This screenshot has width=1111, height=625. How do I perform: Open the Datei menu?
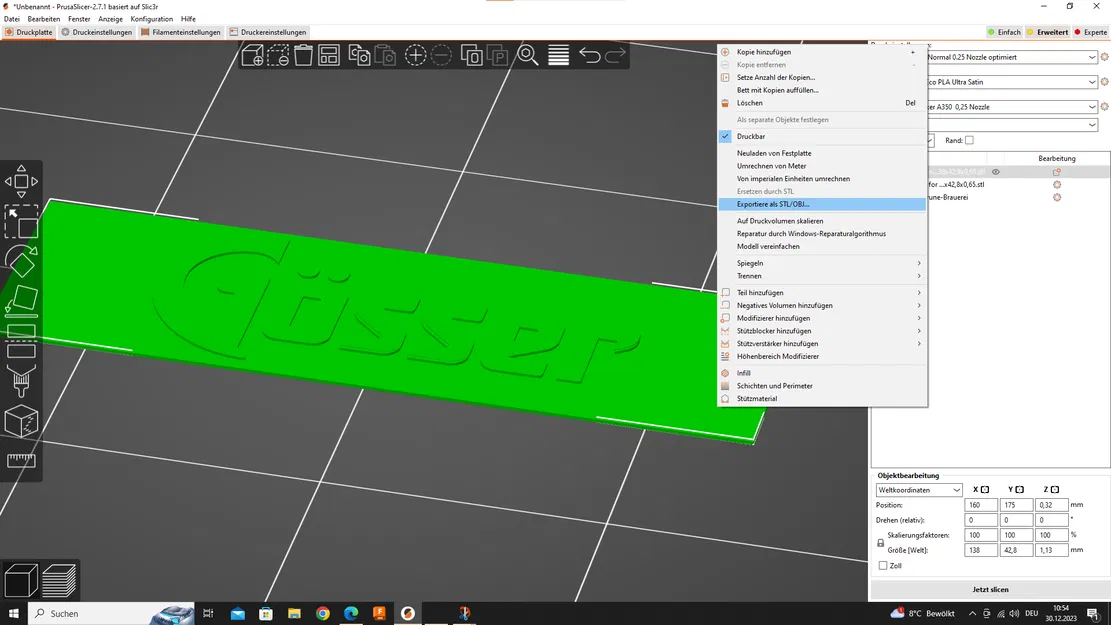point(12,19)
